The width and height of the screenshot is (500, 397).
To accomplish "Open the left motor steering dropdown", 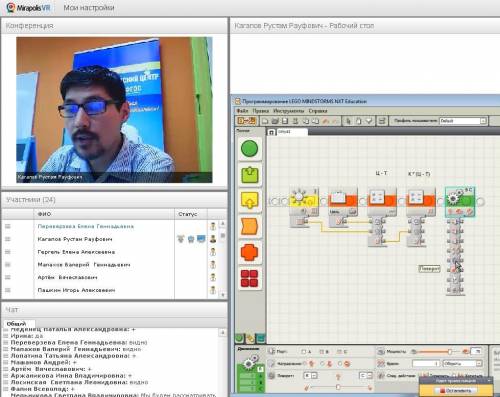I will (310, 376).
